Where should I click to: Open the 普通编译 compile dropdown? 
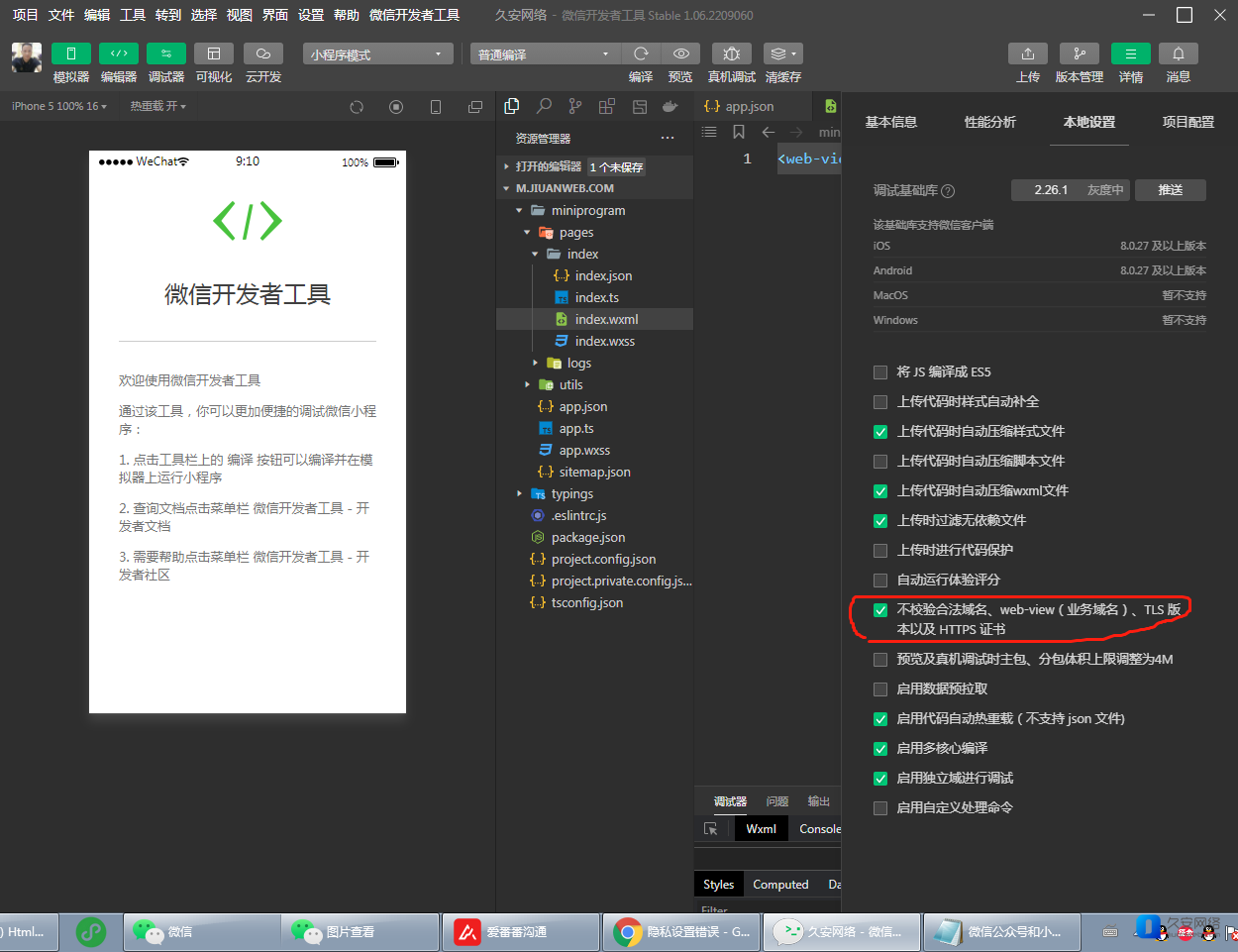(x=544, y=53)
